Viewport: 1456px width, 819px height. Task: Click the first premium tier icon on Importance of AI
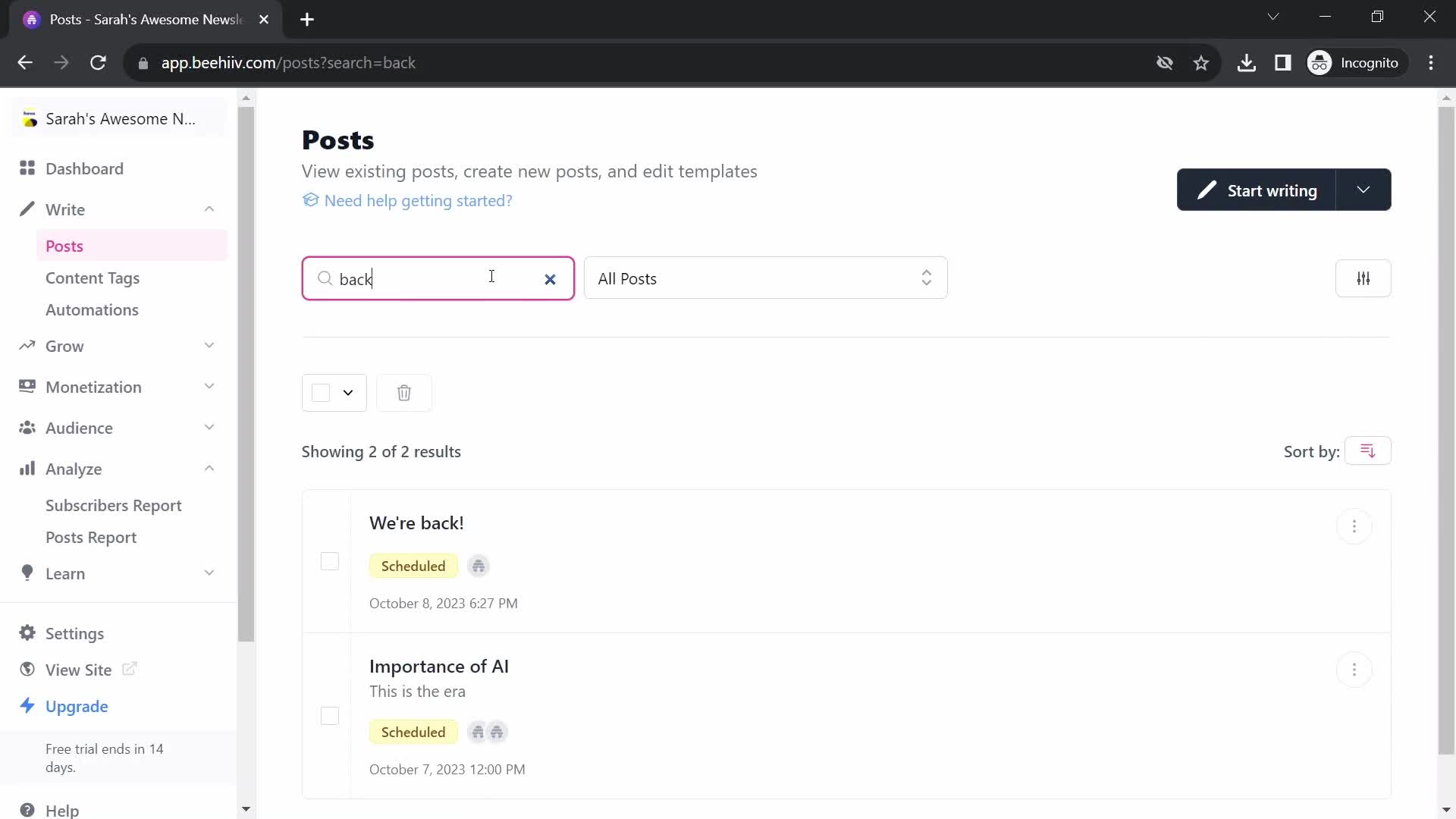[478, 732]
